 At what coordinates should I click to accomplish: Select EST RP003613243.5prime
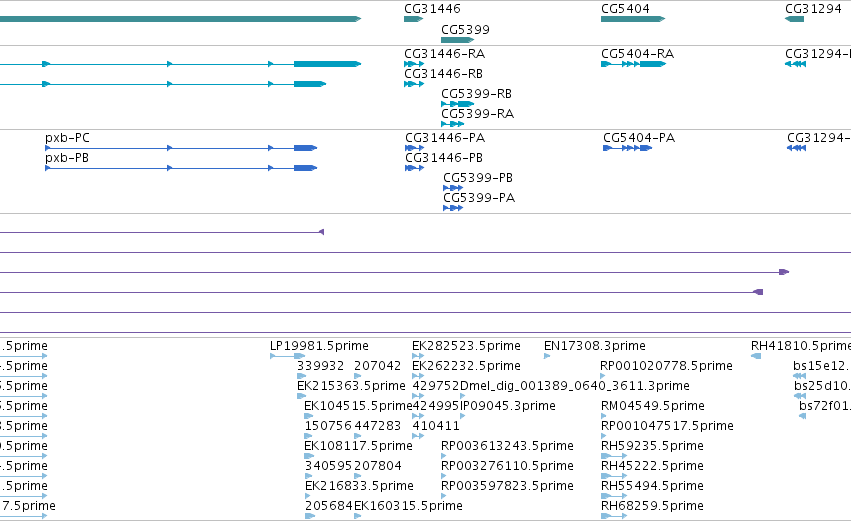pyautogui.click(x=507, y=446)
